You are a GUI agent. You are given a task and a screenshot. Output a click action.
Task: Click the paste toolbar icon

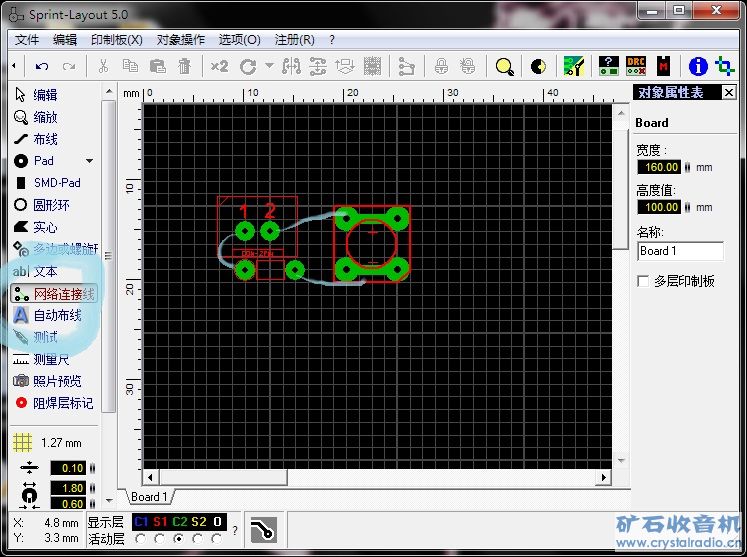coord(157,67)
